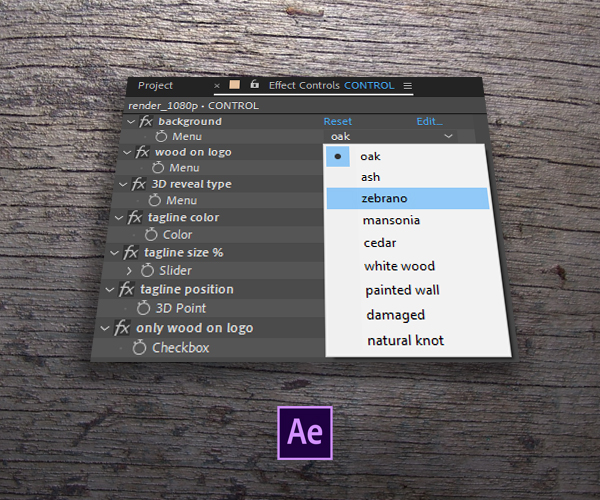Click the fx icon beside tagline position
This screenshot has height=500, width=600.
click(x=126, y=289)
